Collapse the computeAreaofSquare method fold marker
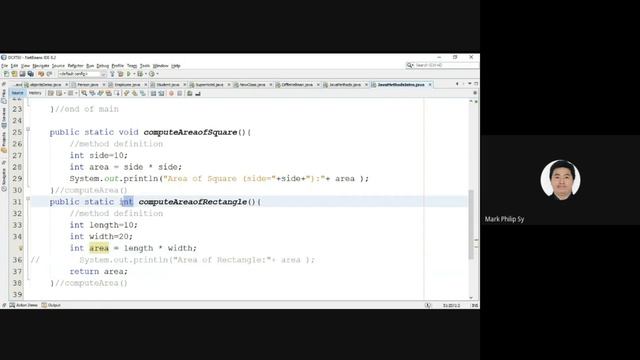The width and height of the screenshot is (640, 360). [x=28, y=129]
